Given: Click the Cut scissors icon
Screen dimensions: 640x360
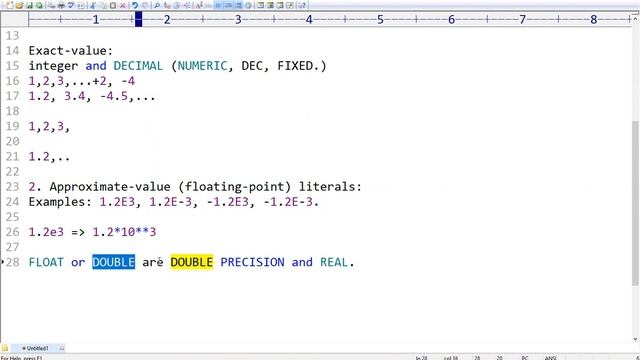Looking at the screenshot, I should click(93, 5).
